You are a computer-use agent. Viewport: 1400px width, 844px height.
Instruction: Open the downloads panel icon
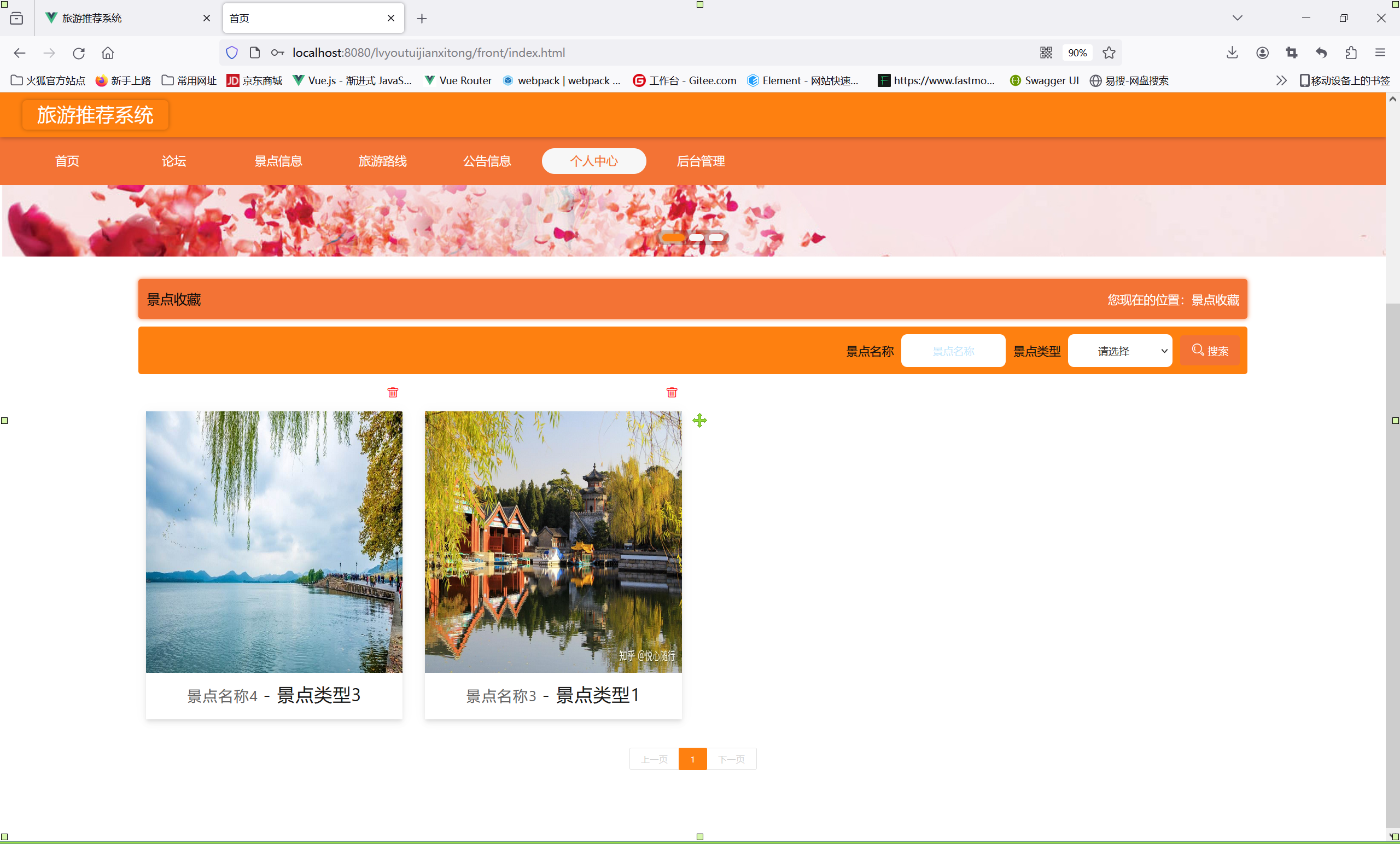pos(1232,53)
